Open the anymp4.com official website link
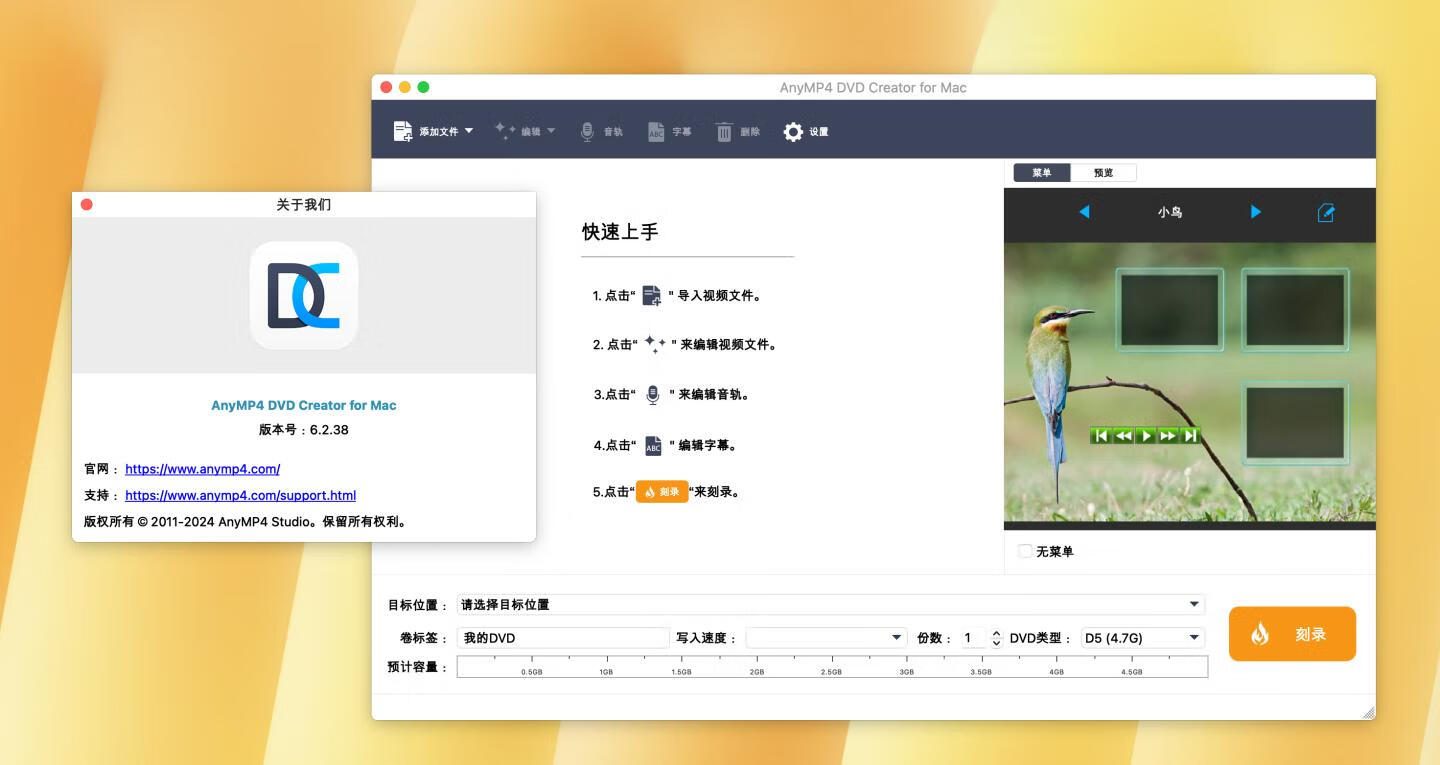 point(202,469)
